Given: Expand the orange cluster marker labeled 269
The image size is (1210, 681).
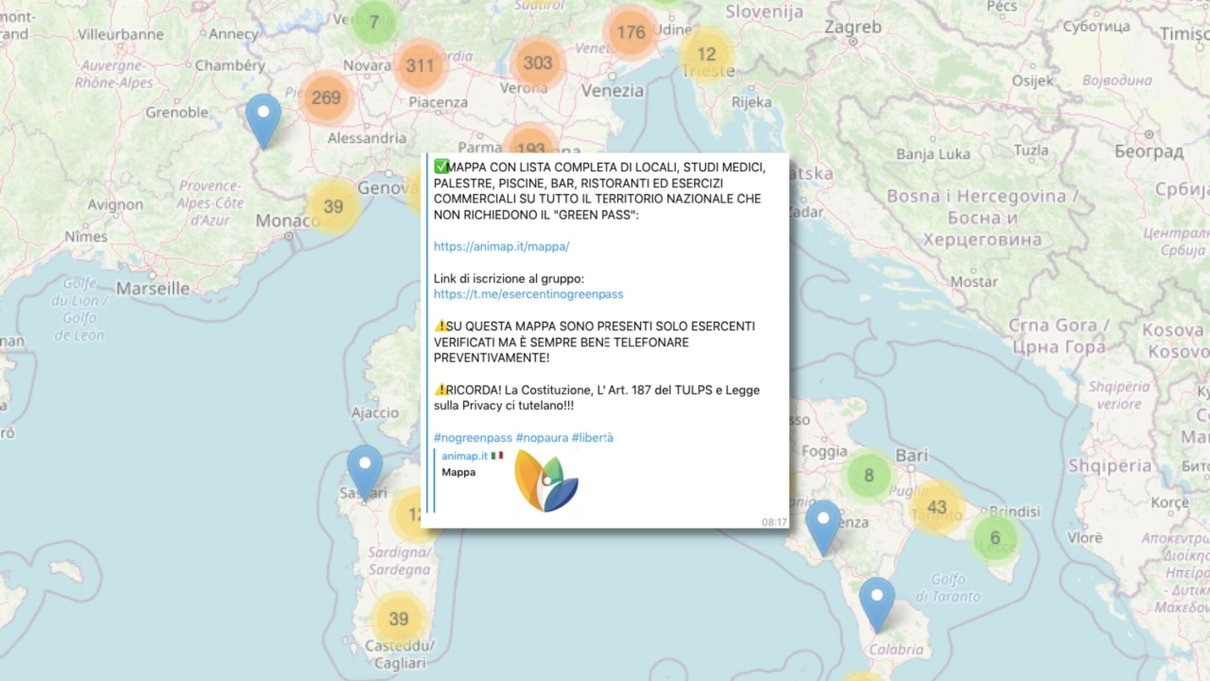Looking at the screenshot, I should pyautogui.click(x=326, y=98).
